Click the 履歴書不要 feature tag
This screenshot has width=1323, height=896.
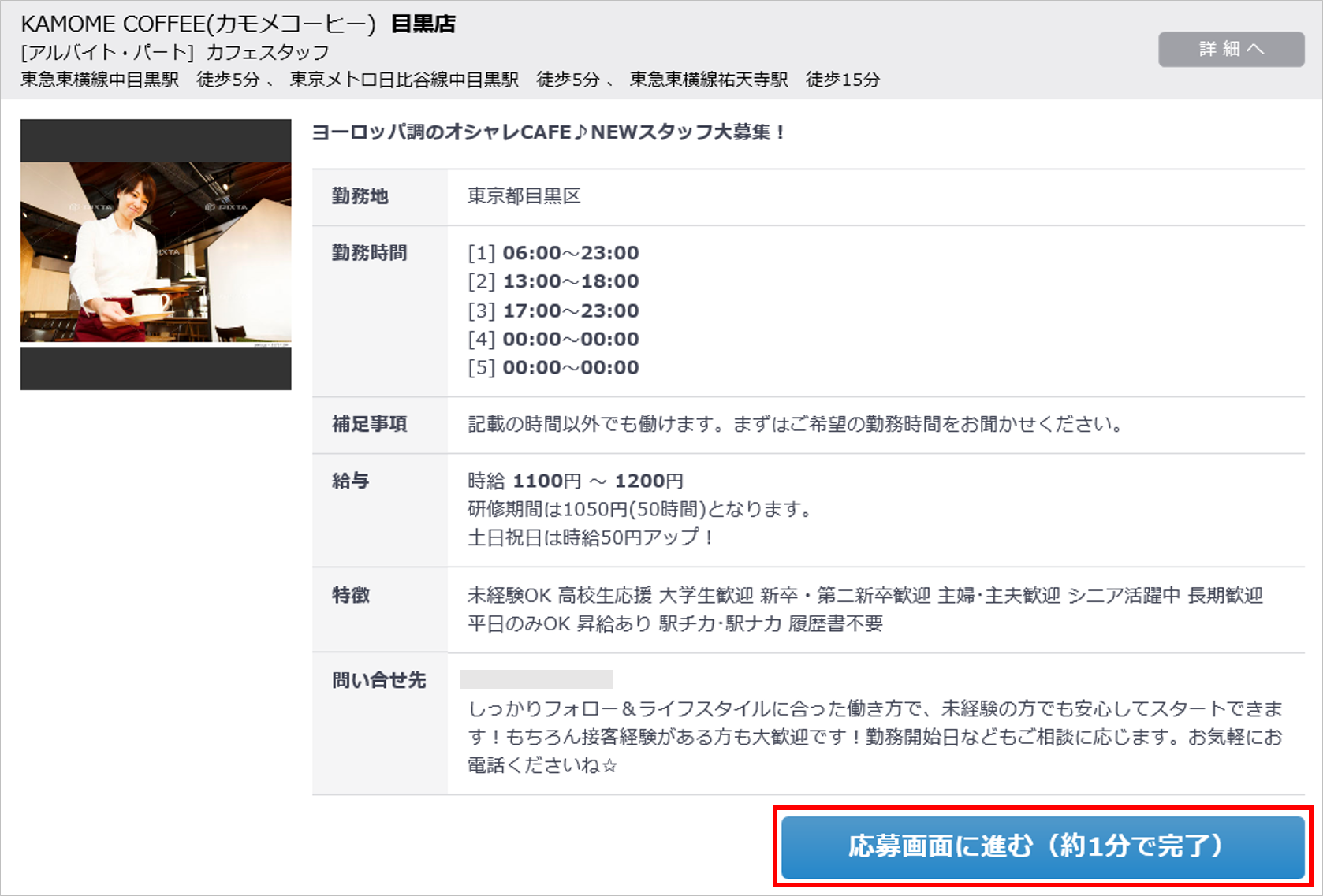(x=836, y=624)
